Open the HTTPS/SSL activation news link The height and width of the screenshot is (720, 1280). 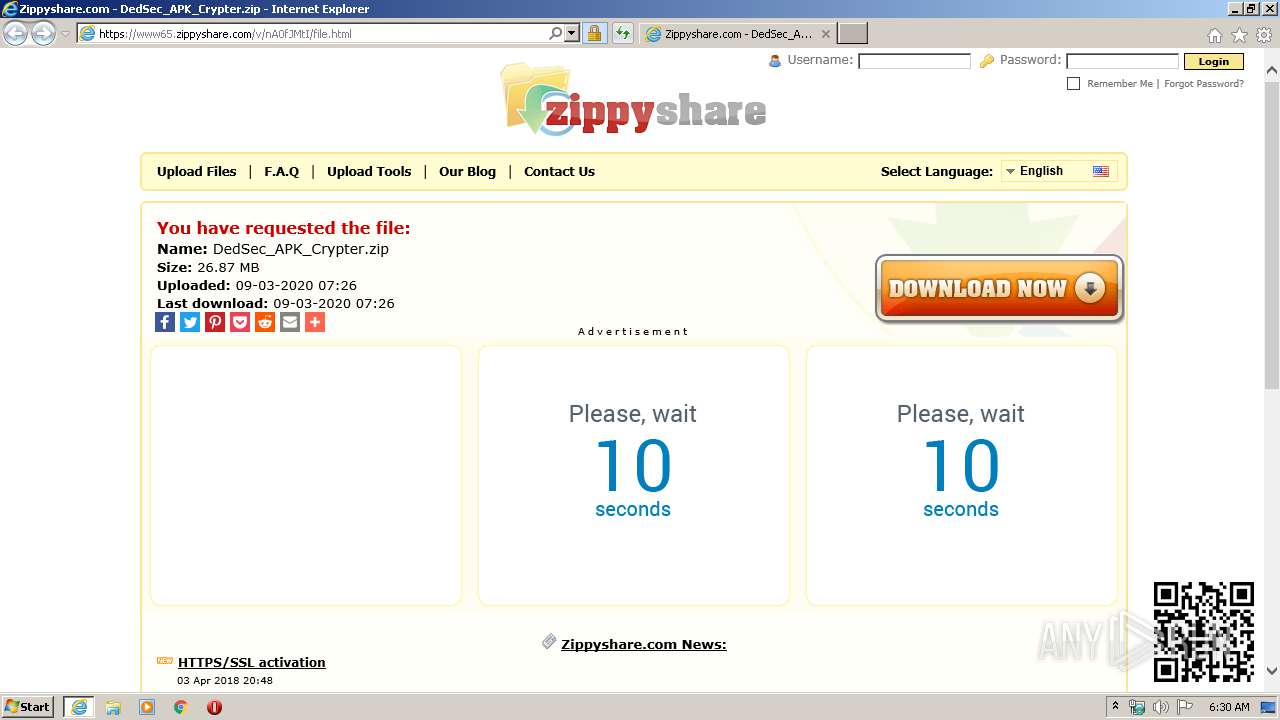(252, 662)
